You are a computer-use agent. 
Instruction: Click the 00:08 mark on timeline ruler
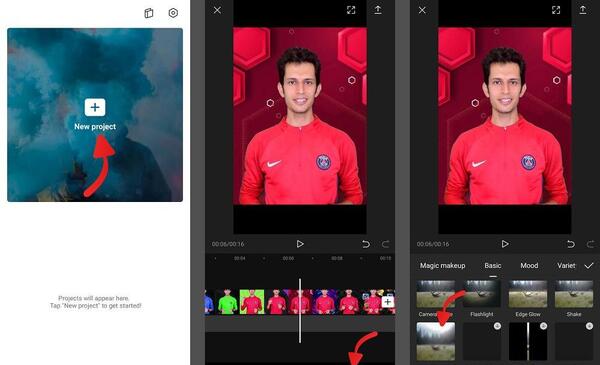pos(337,258)
